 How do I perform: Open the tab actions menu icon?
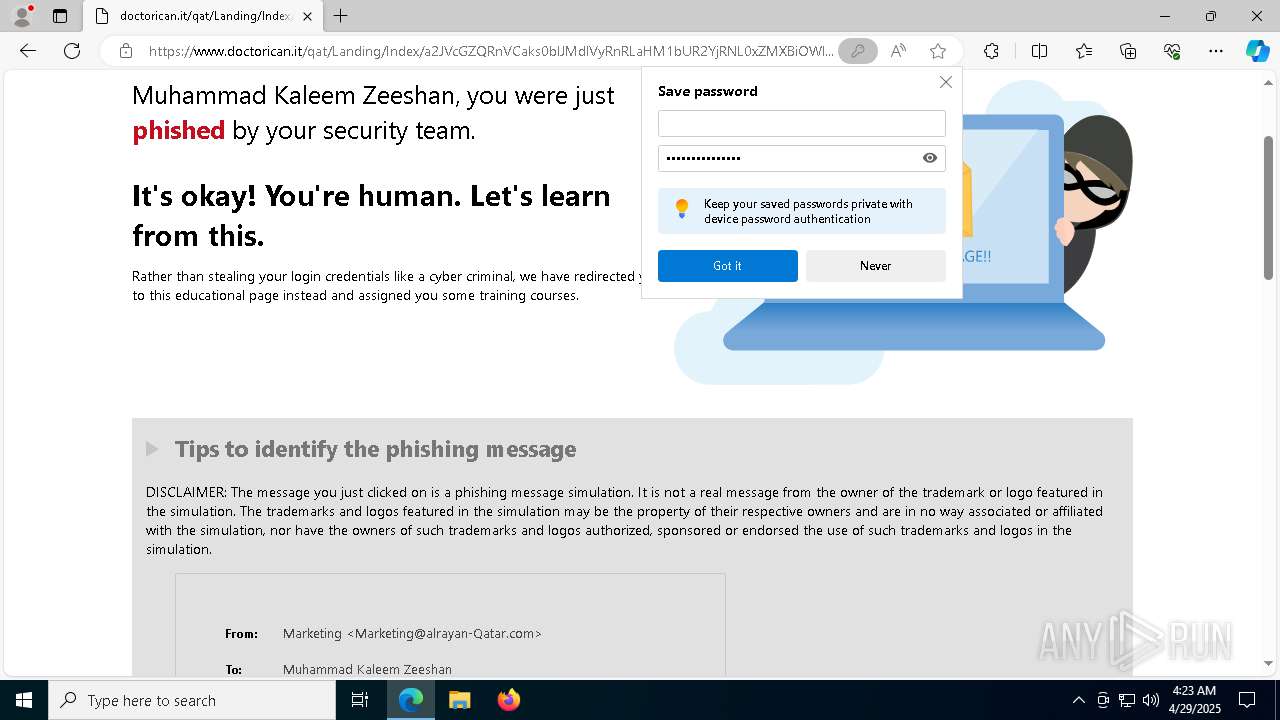point(60,16)
